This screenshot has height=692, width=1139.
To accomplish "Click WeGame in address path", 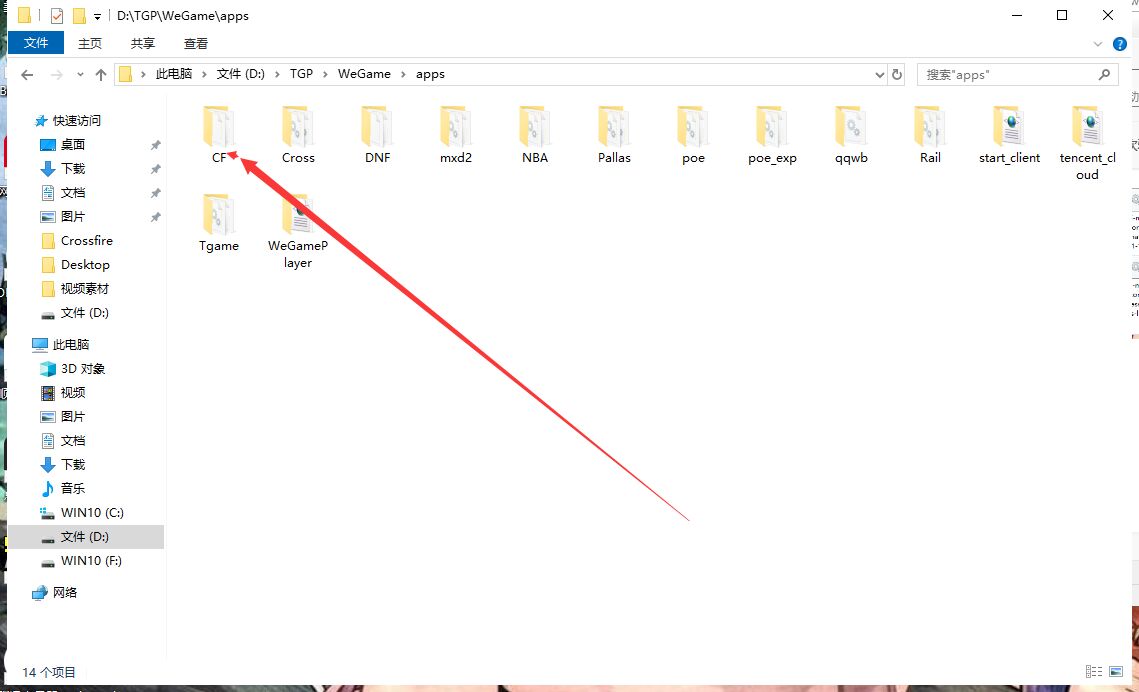I will (x=364, y=74).
